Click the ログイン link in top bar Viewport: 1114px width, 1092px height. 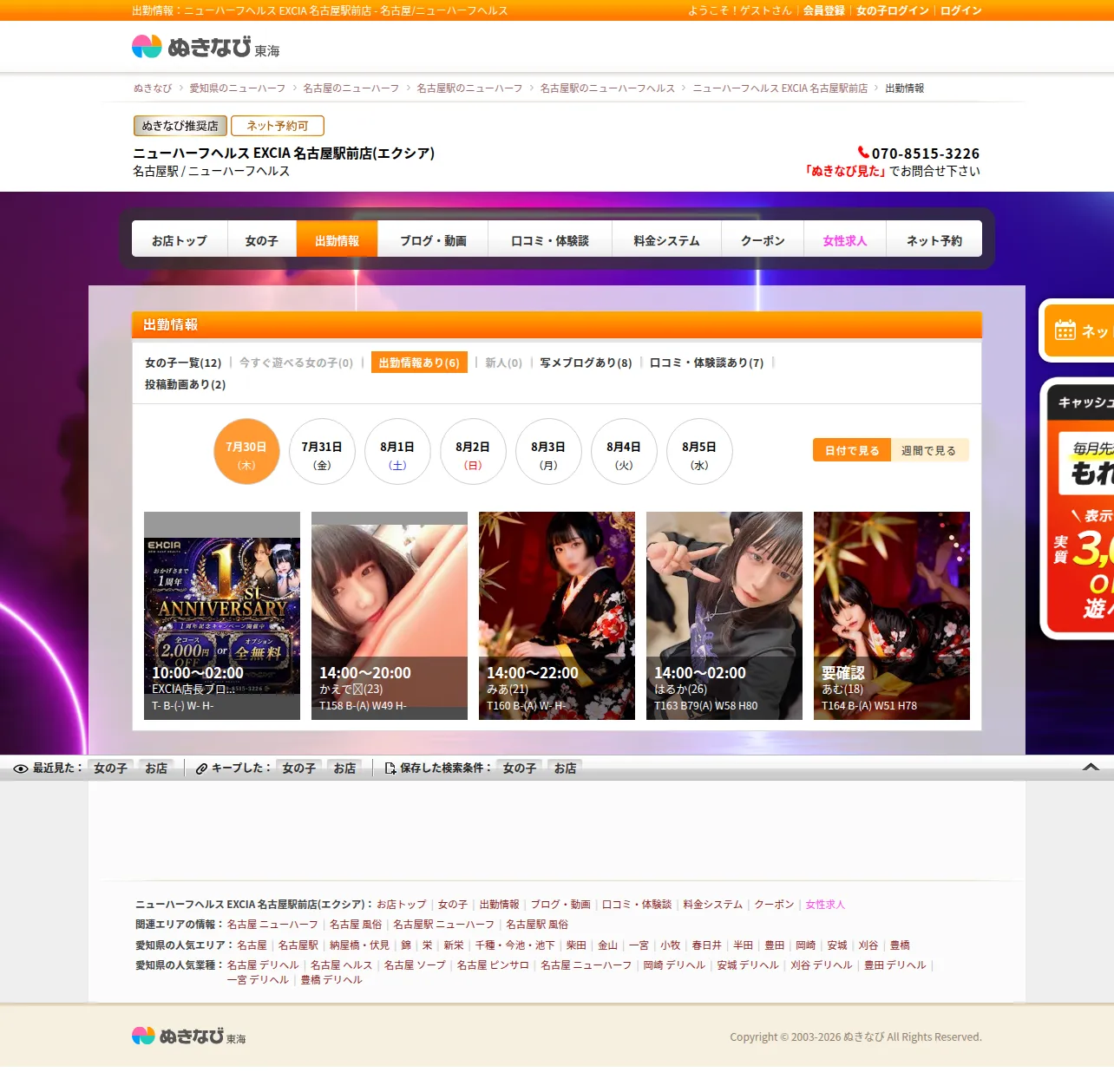pos(960,10)
